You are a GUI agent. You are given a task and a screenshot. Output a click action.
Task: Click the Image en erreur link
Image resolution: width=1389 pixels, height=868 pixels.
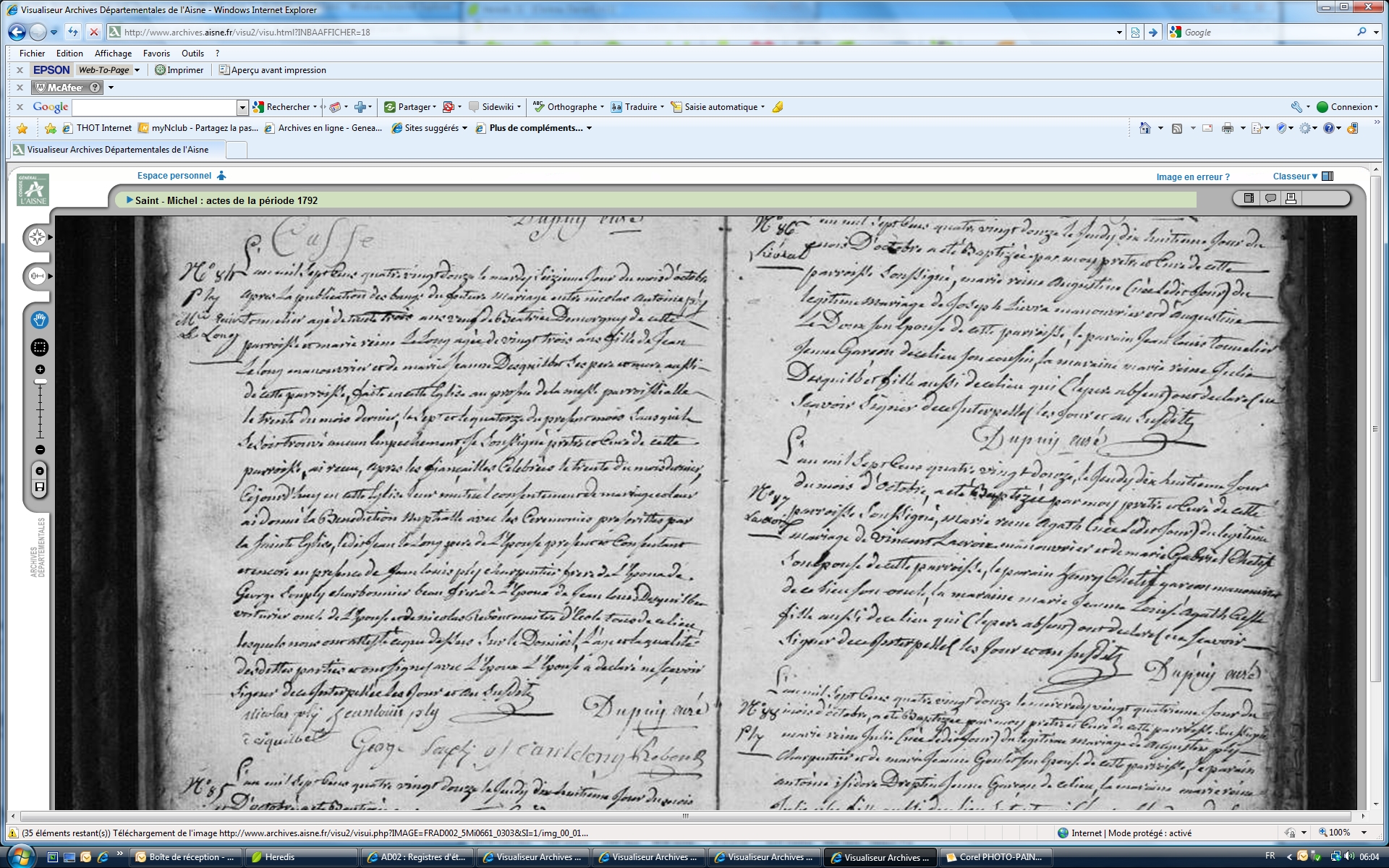(x=1192, y=177)
